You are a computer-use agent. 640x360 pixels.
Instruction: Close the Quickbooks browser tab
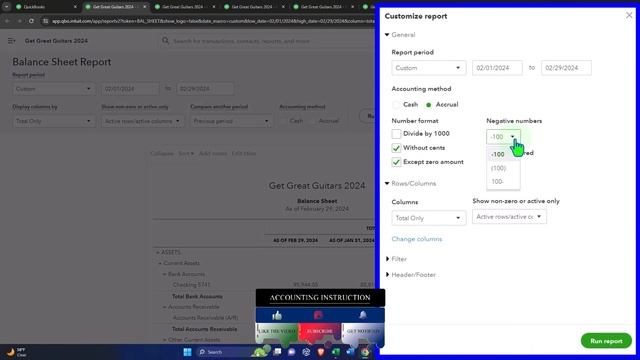(75, 7)
